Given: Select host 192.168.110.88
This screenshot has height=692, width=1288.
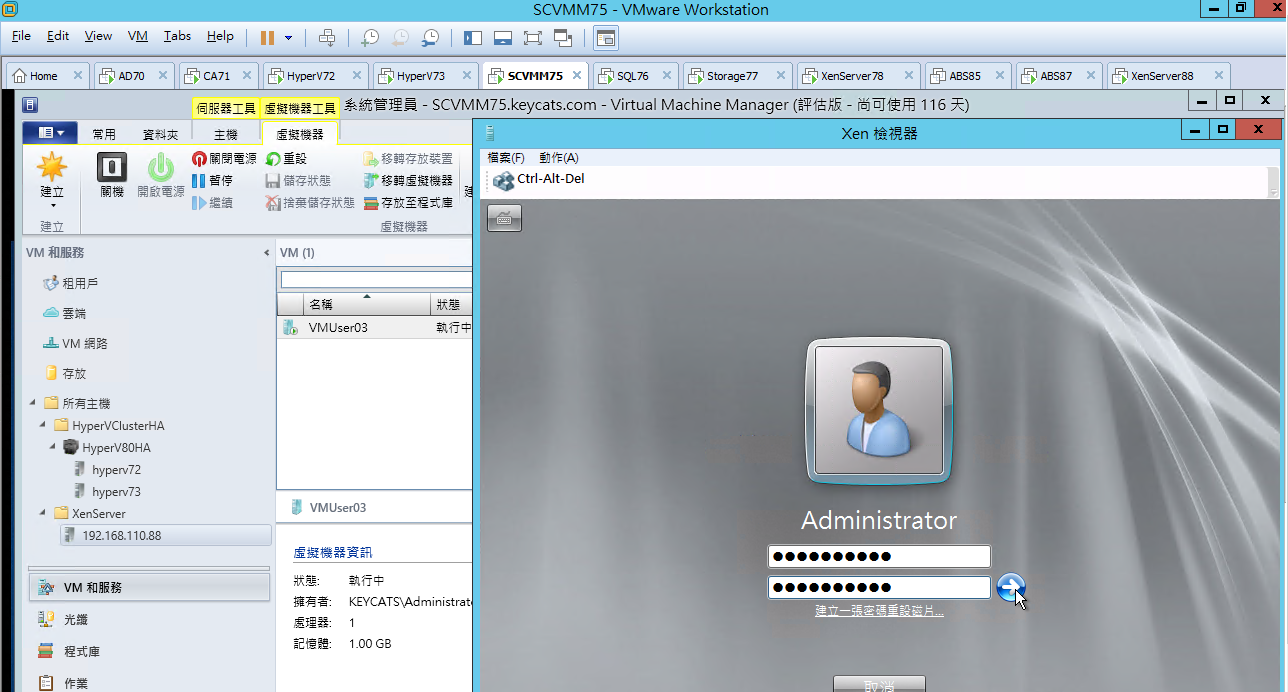Looking at the screenshot, I should pyautogui.click(x=165, y=535).
